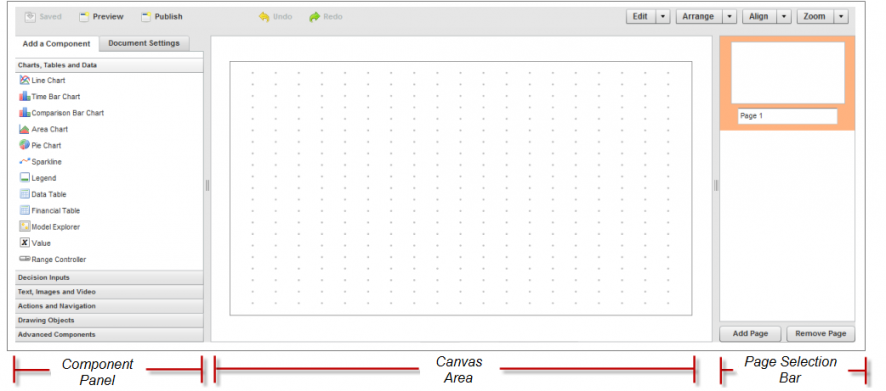Select the Value component icon
Viewport: 886px width, 391px height.
pos(24,243)
